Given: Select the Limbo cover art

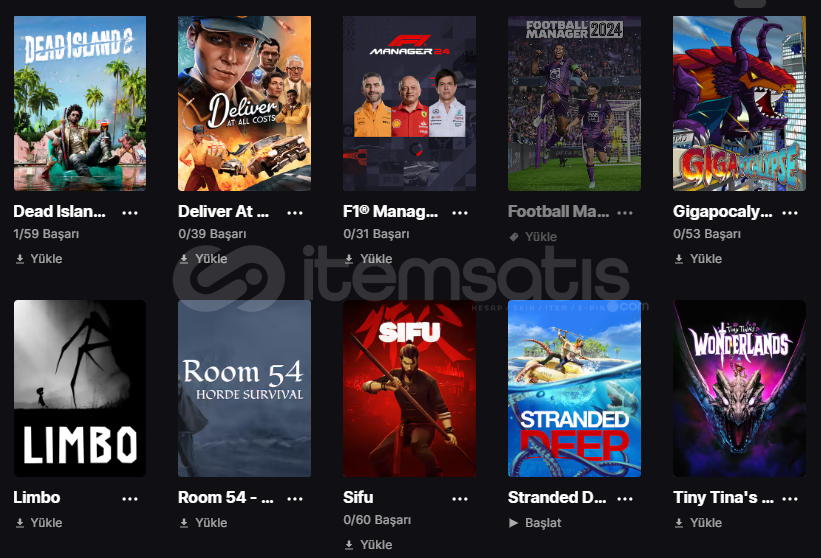Looking at the screenshot, I should point(80,388).
